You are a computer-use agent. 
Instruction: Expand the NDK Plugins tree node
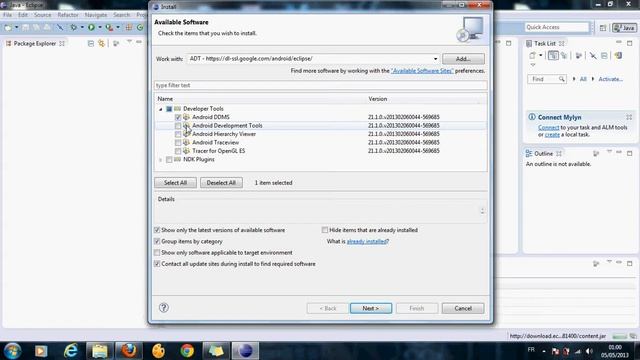160,160
